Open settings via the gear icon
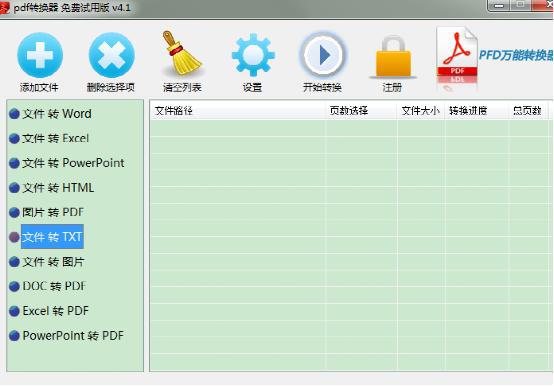This screenshot has height=386, width=554. 253,55
